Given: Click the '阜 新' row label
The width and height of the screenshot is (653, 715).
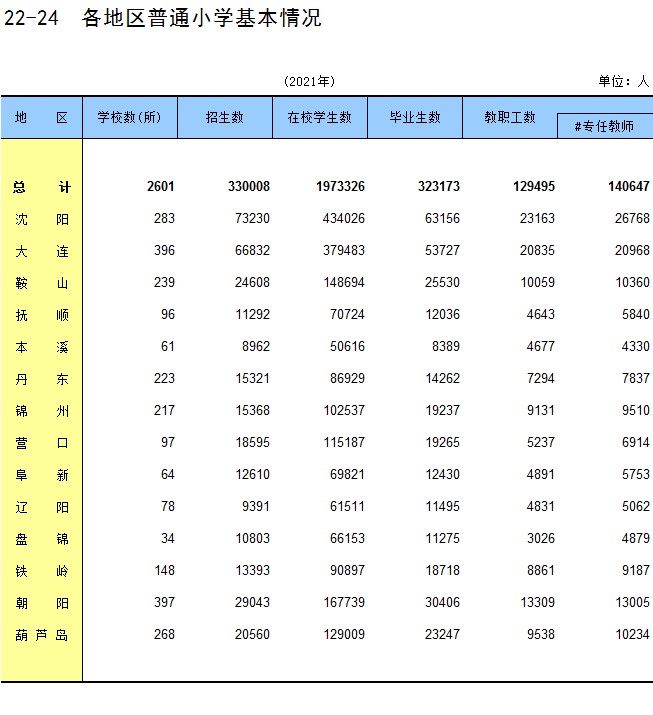Looking at the screenshot, I should click(x=41, y=475).
